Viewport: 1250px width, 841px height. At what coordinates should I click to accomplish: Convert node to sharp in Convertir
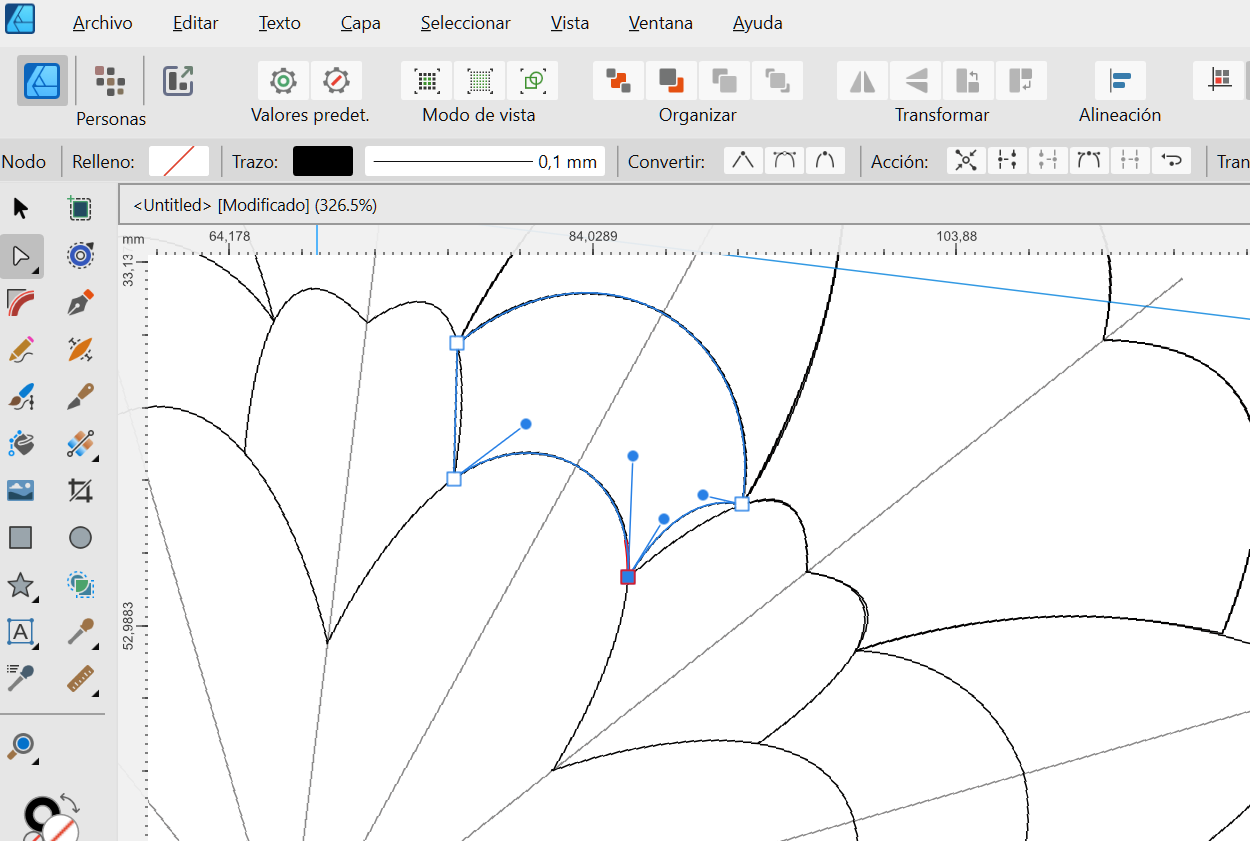743,161
